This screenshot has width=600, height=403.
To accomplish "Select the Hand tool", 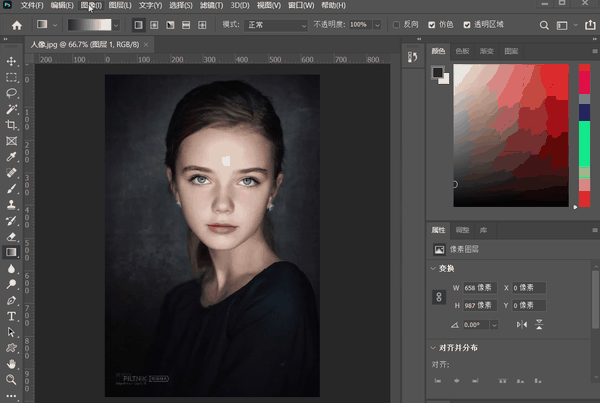I will click(x=11, y=363).
